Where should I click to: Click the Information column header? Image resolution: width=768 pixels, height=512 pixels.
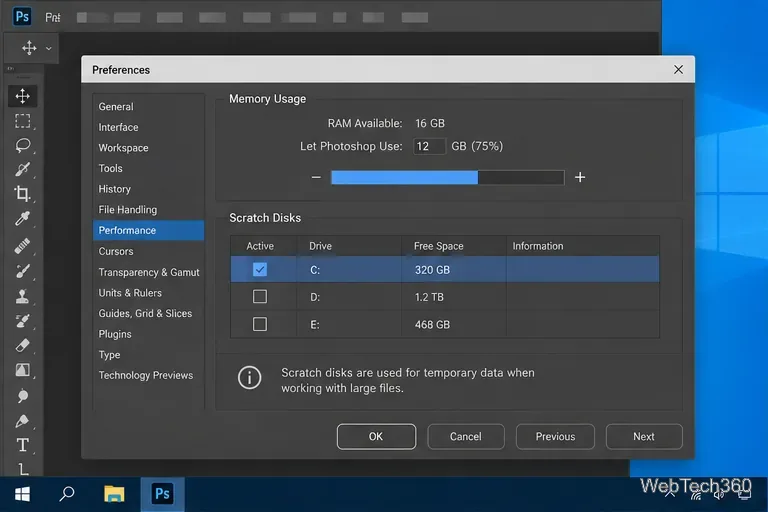tap(538, 246)
